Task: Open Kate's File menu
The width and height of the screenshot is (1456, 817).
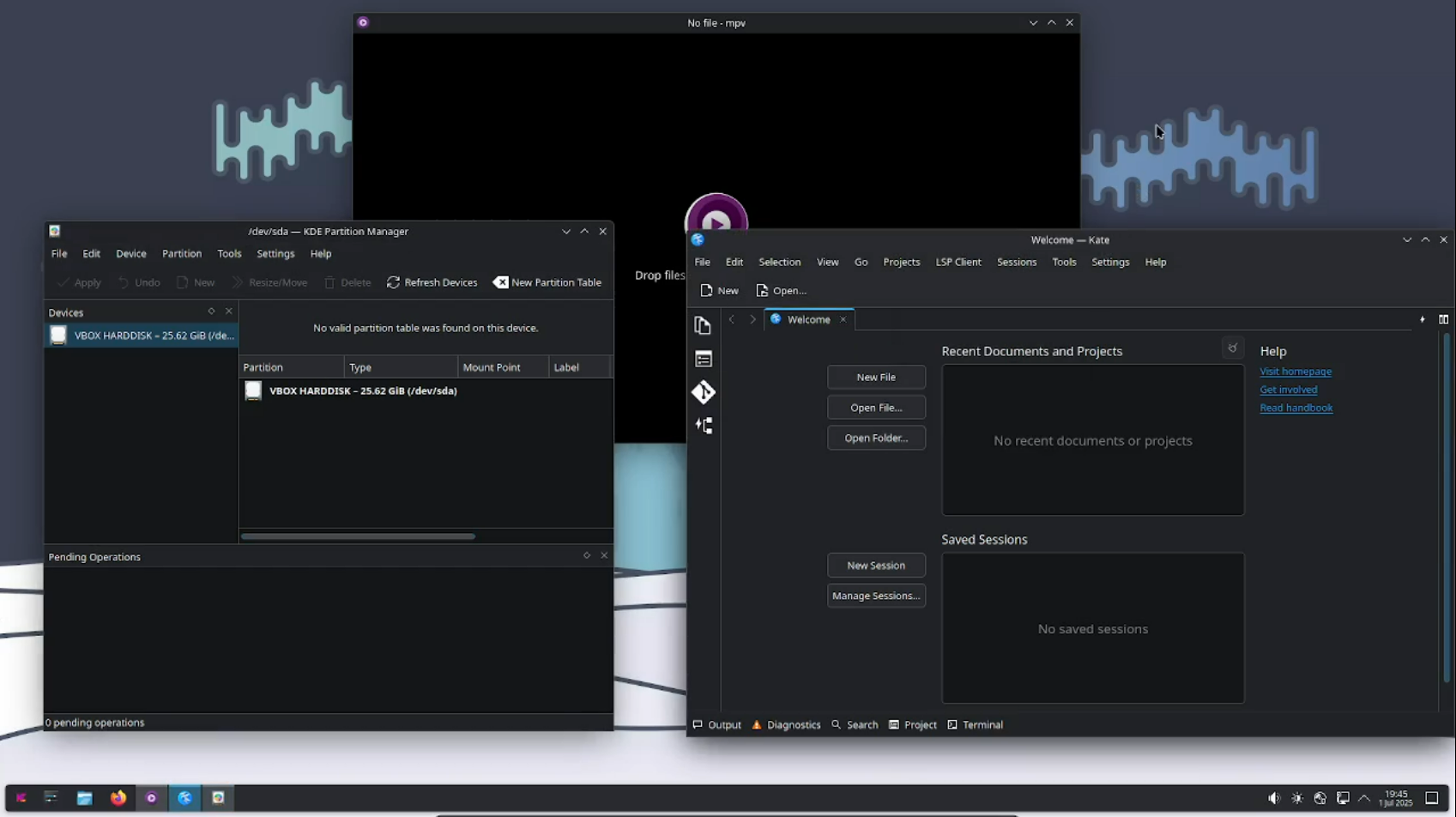Action: tap(703, 263)
